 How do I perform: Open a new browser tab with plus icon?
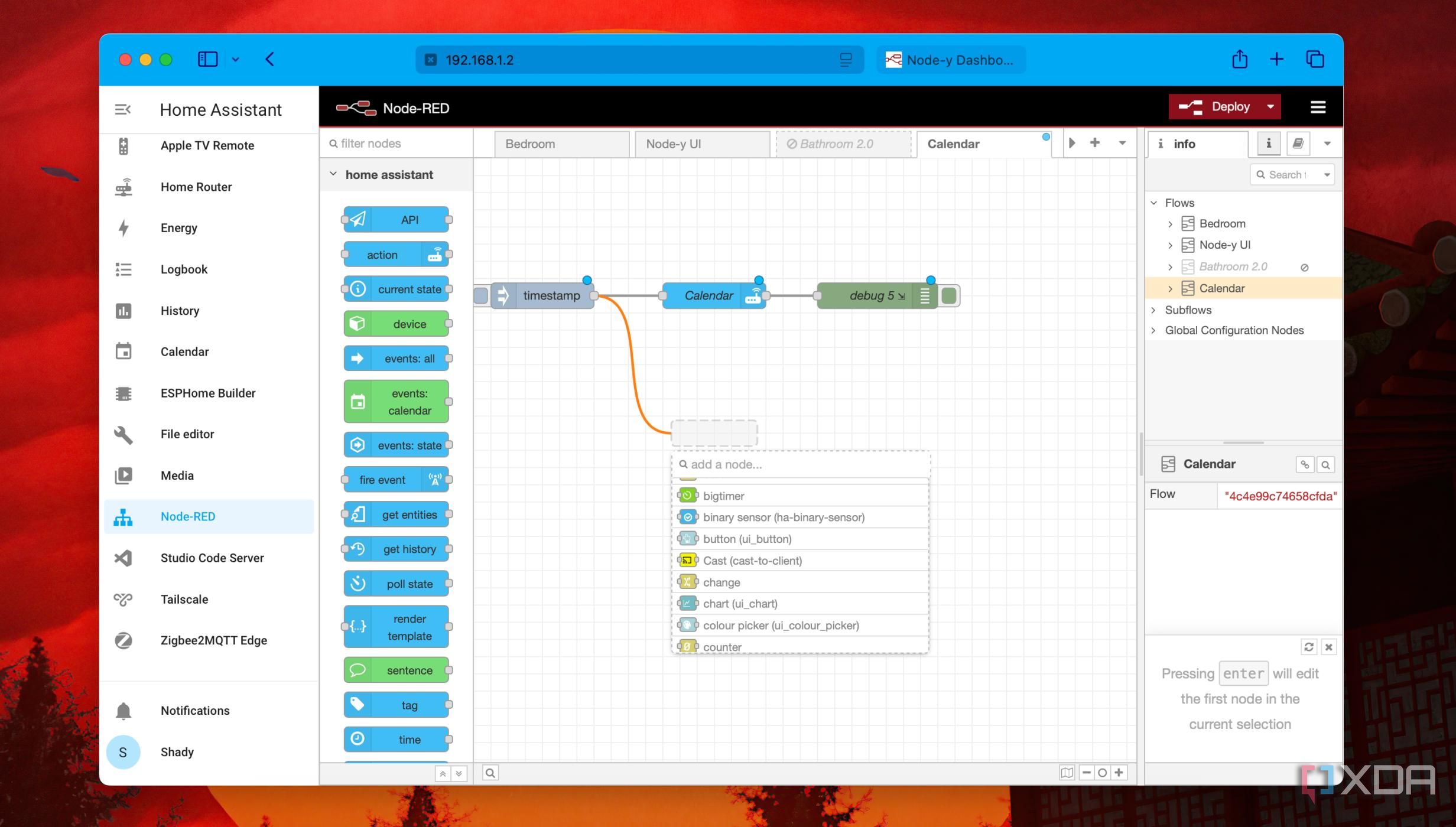[x=1276, y=59]
